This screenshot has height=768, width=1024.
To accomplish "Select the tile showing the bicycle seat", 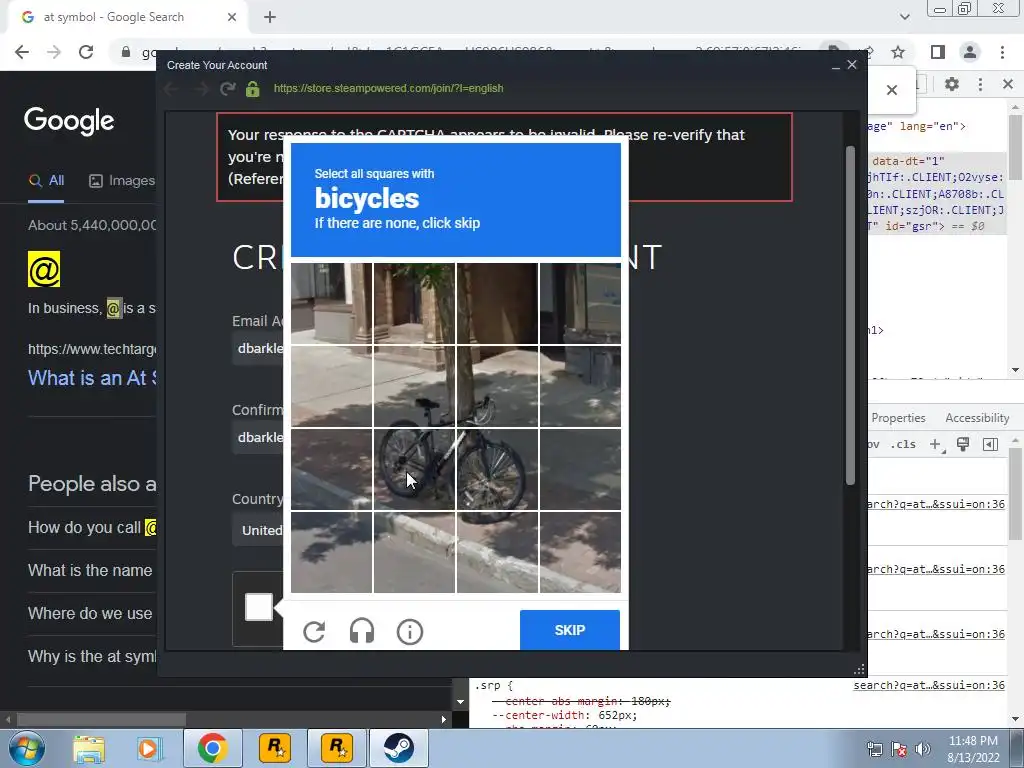I will point(414,387).
